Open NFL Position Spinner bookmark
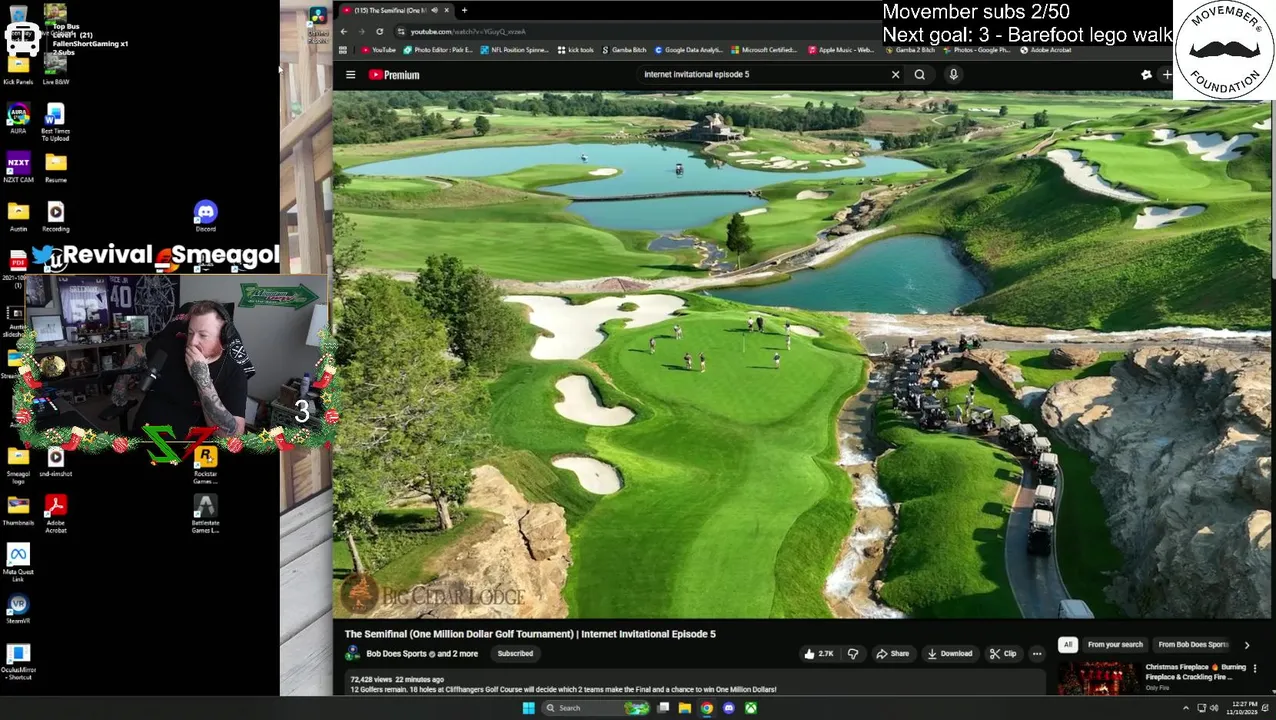This screenshot has height=720, width=1276. pos(514,50)
